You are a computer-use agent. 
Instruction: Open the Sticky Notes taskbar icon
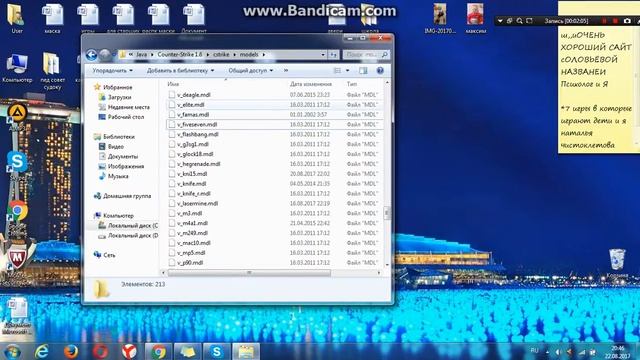187,351
